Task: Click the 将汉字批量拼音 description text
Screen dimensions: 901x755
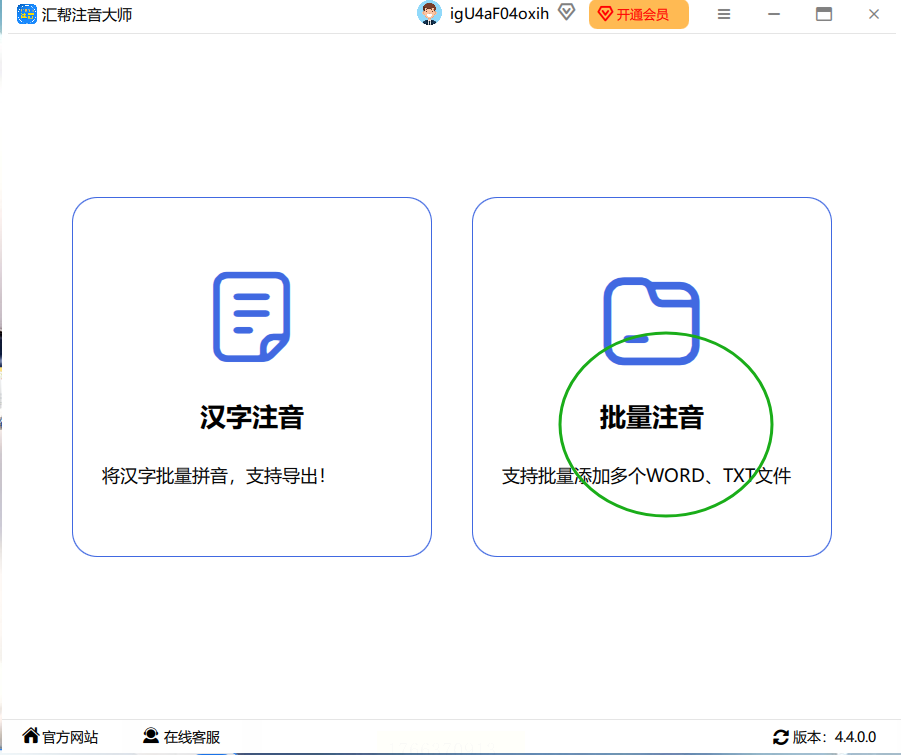Action: pyautogui.click(x=214, y=476)
